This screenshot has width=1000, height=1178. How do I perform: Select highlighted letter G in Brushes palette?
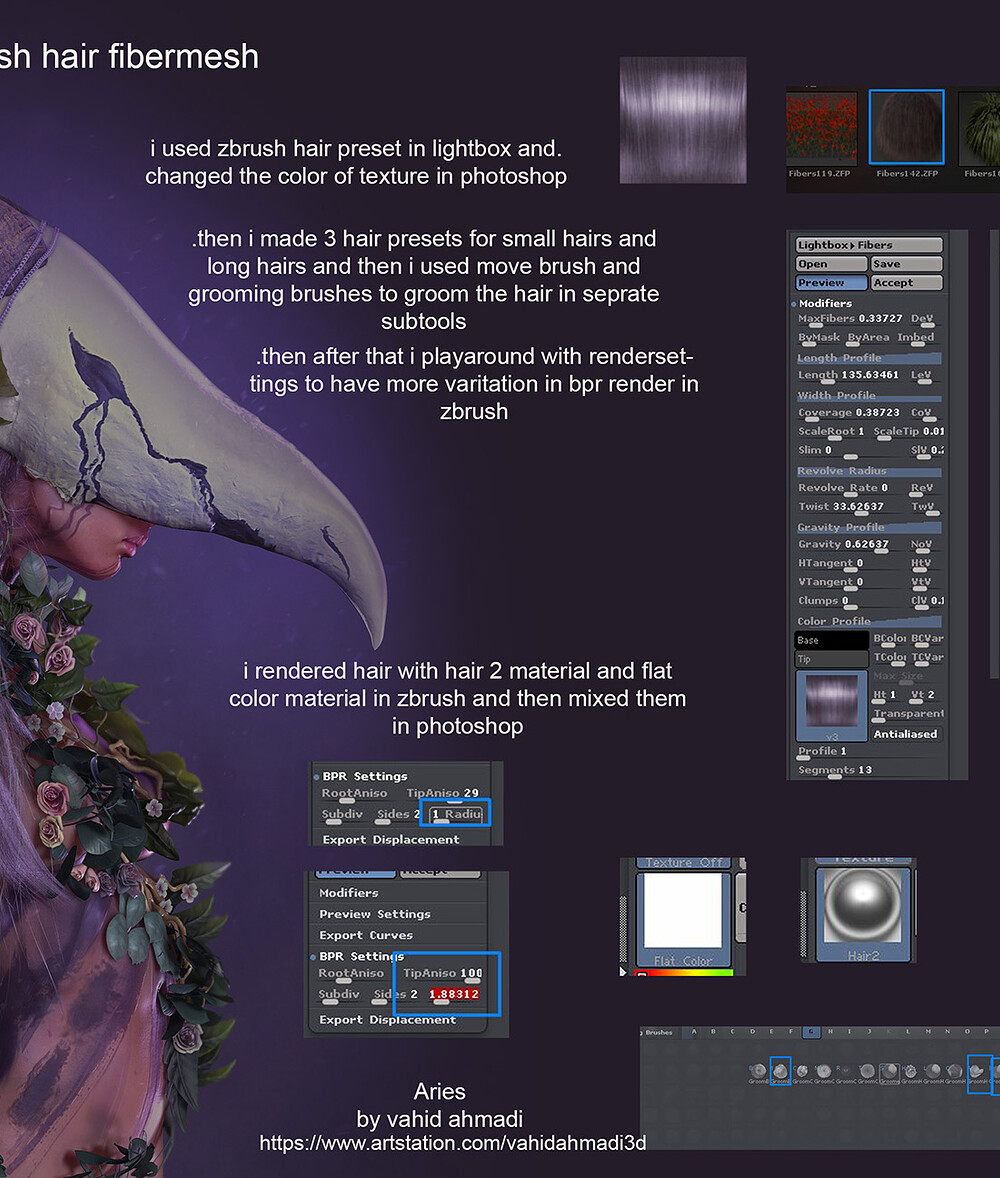[811, 1032]
